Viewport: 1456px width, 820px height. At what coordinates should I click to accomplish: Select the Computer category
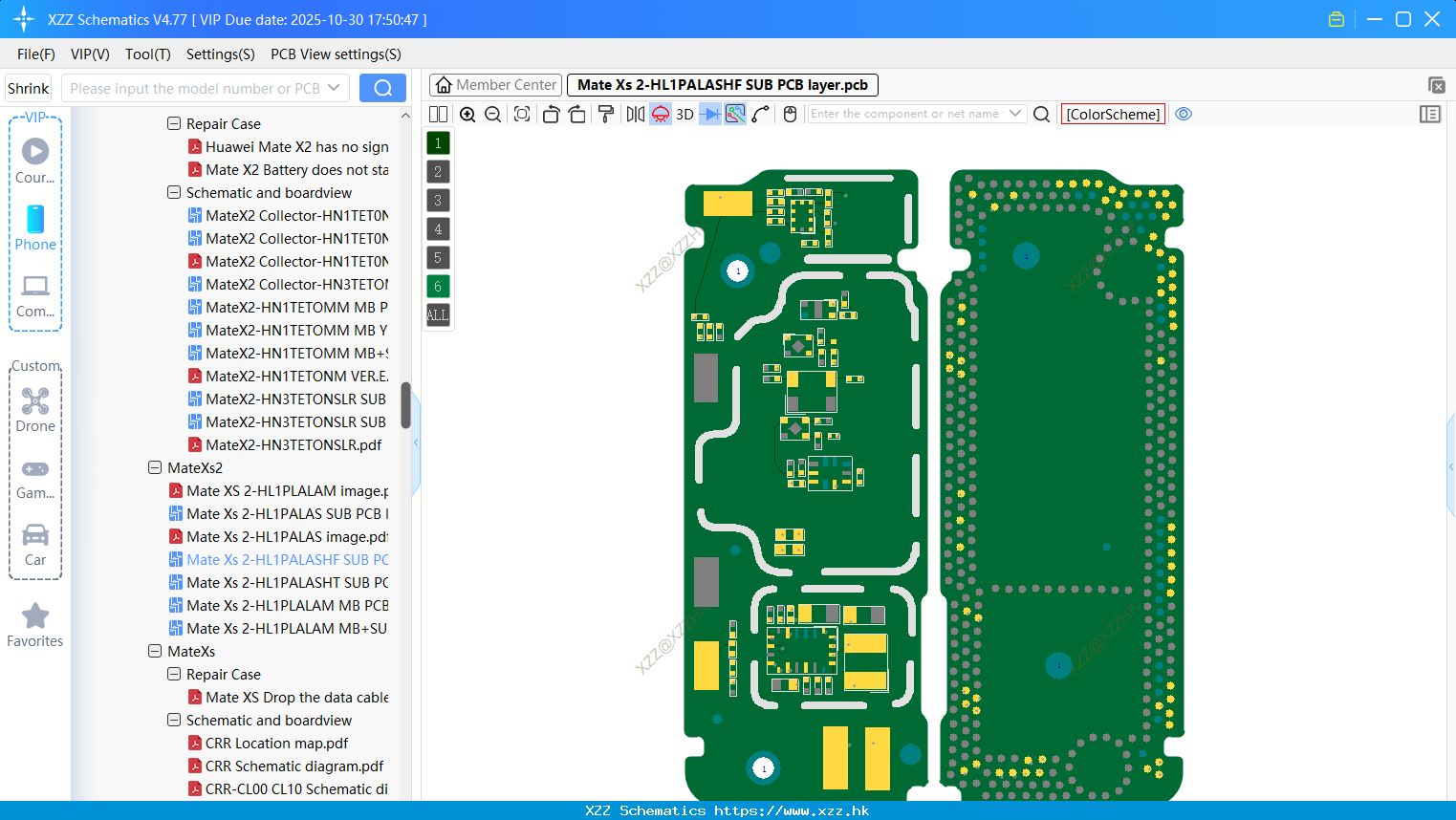[35, 295]
